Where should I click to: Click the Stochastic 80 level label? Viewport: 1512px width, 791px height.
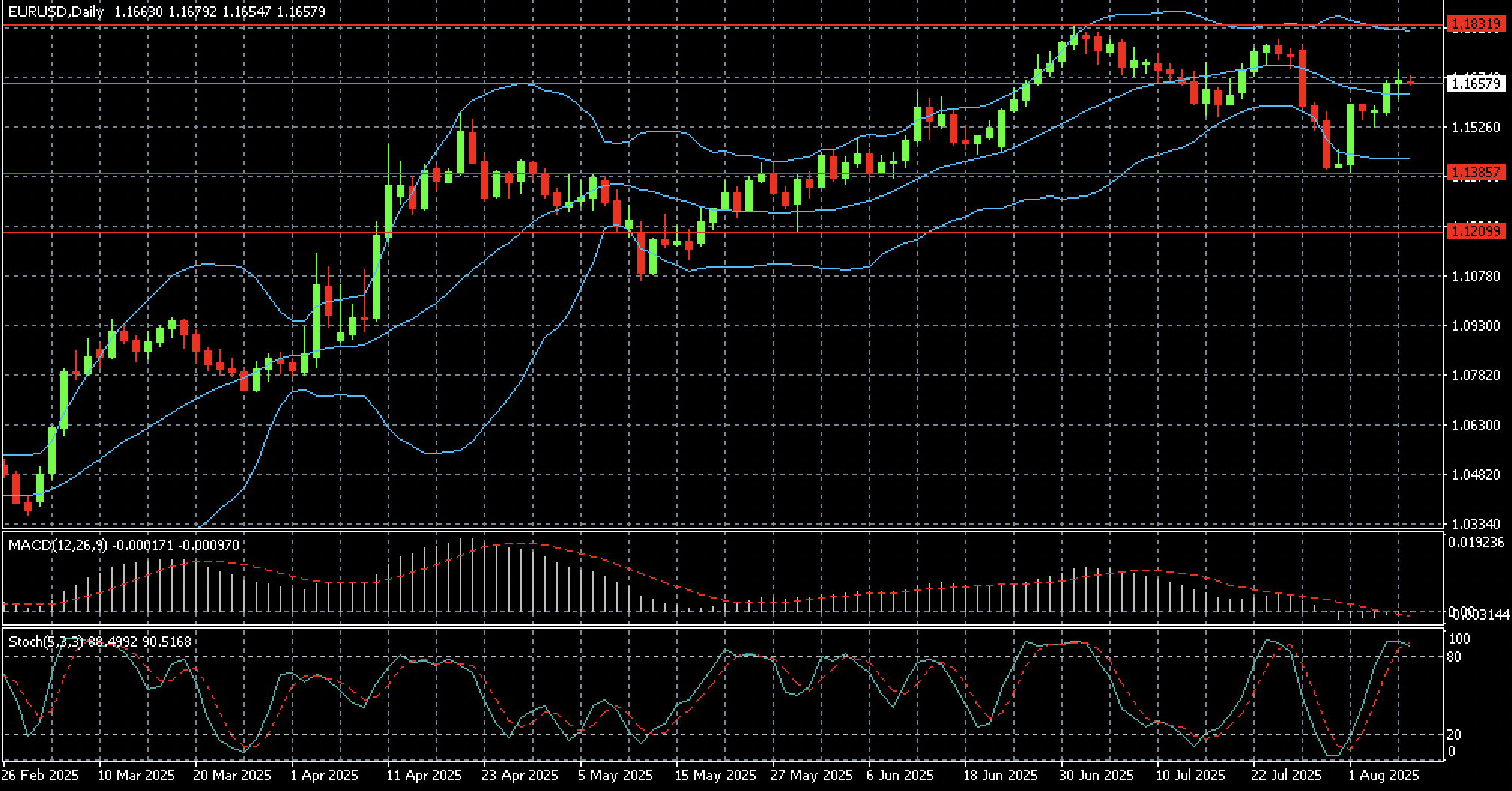click(1455, 657)
